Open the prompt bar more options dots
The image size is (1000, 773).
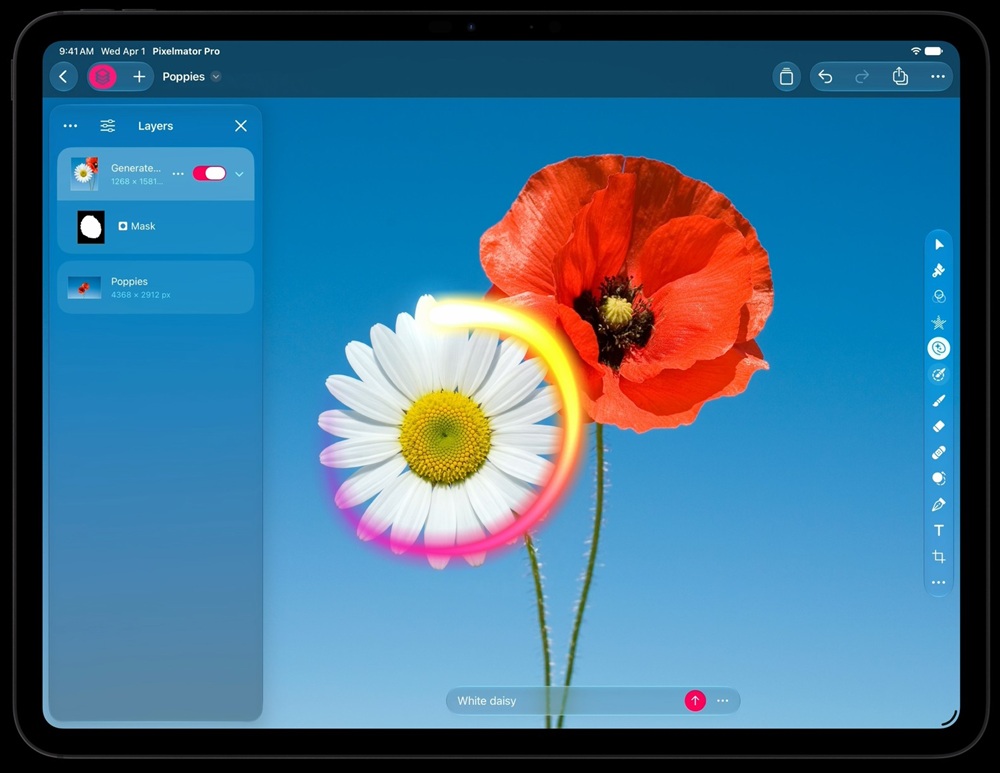(723, 700)
